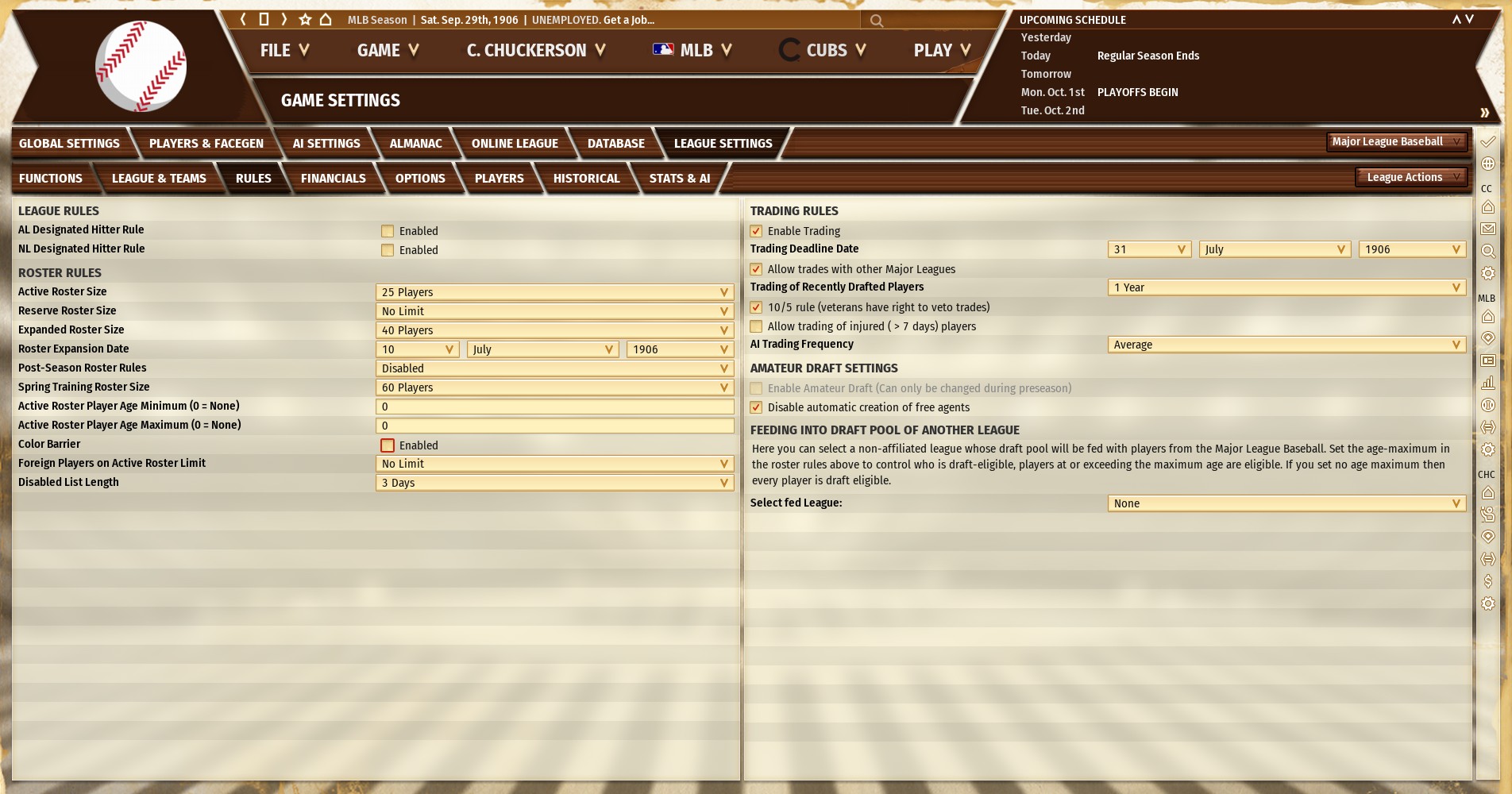Click the Active Roster Player Age Minimum field

point(554,407)
